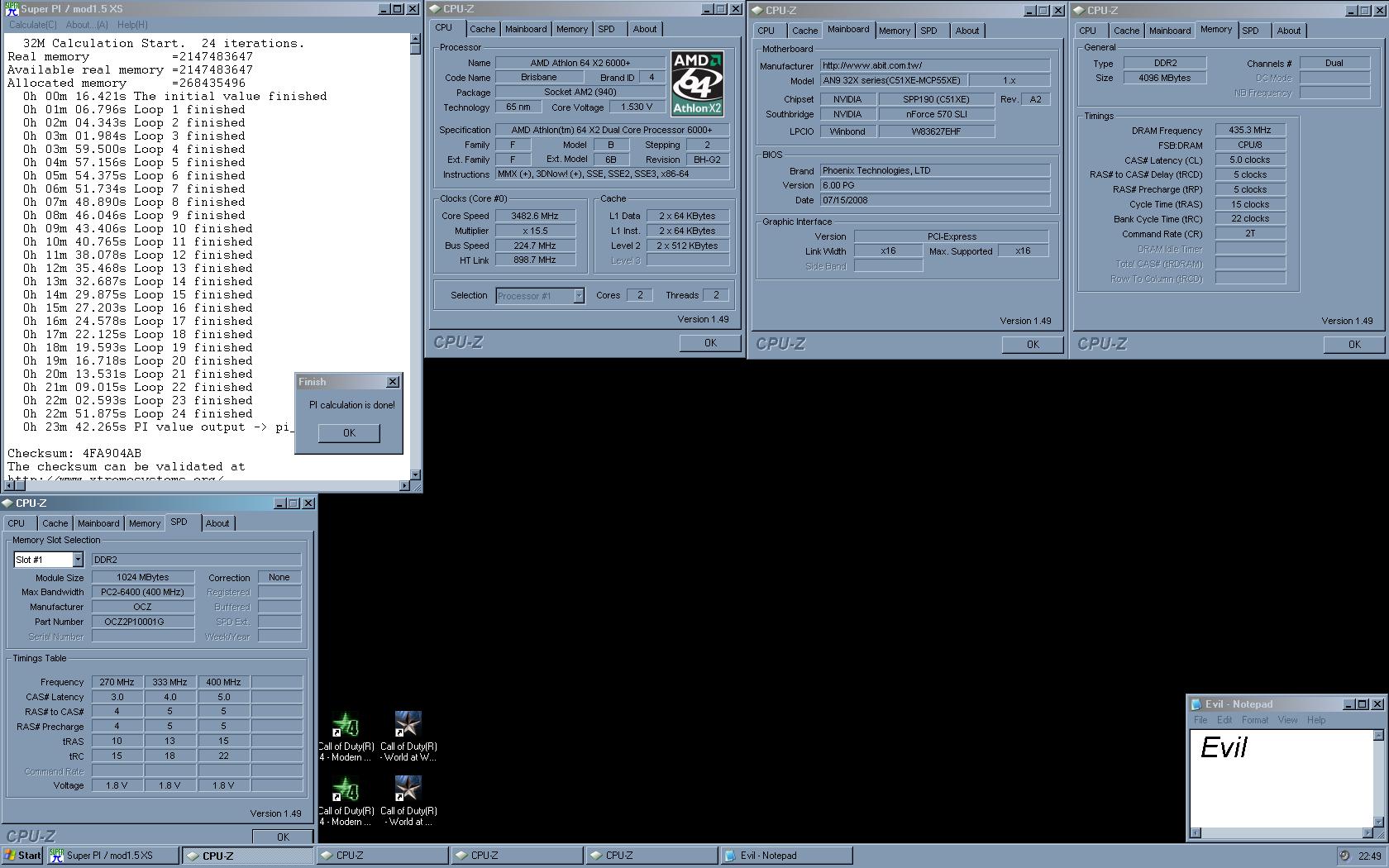Switch to SPD tab in the CPU tab window
Image resolution: width=1389 pixels, height=868 pixels.
point(606,29)
